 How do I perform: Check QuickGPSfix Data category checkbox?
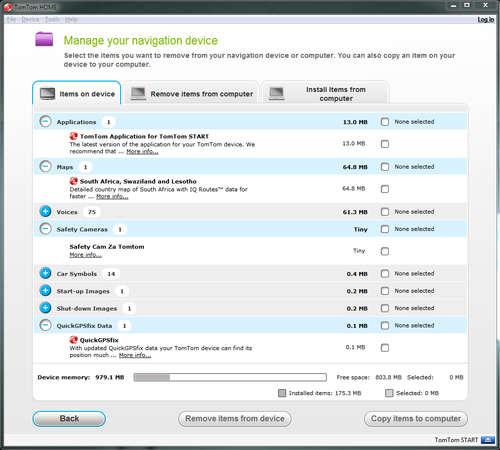click(x=385, y=325)
